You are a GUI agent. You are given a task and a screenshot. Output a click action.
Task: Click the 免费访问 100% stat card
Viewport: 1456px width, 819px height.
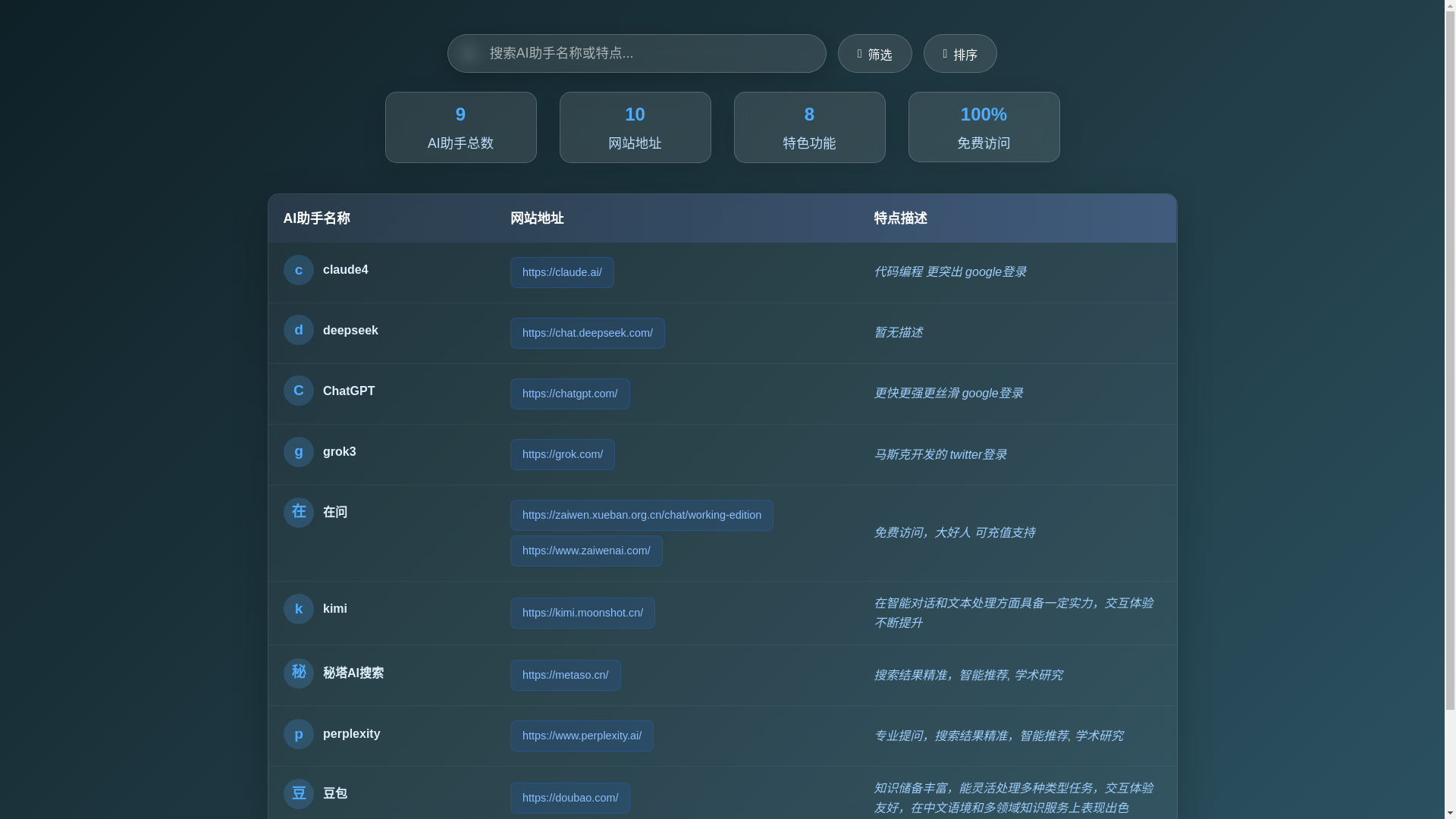point(984,127)
